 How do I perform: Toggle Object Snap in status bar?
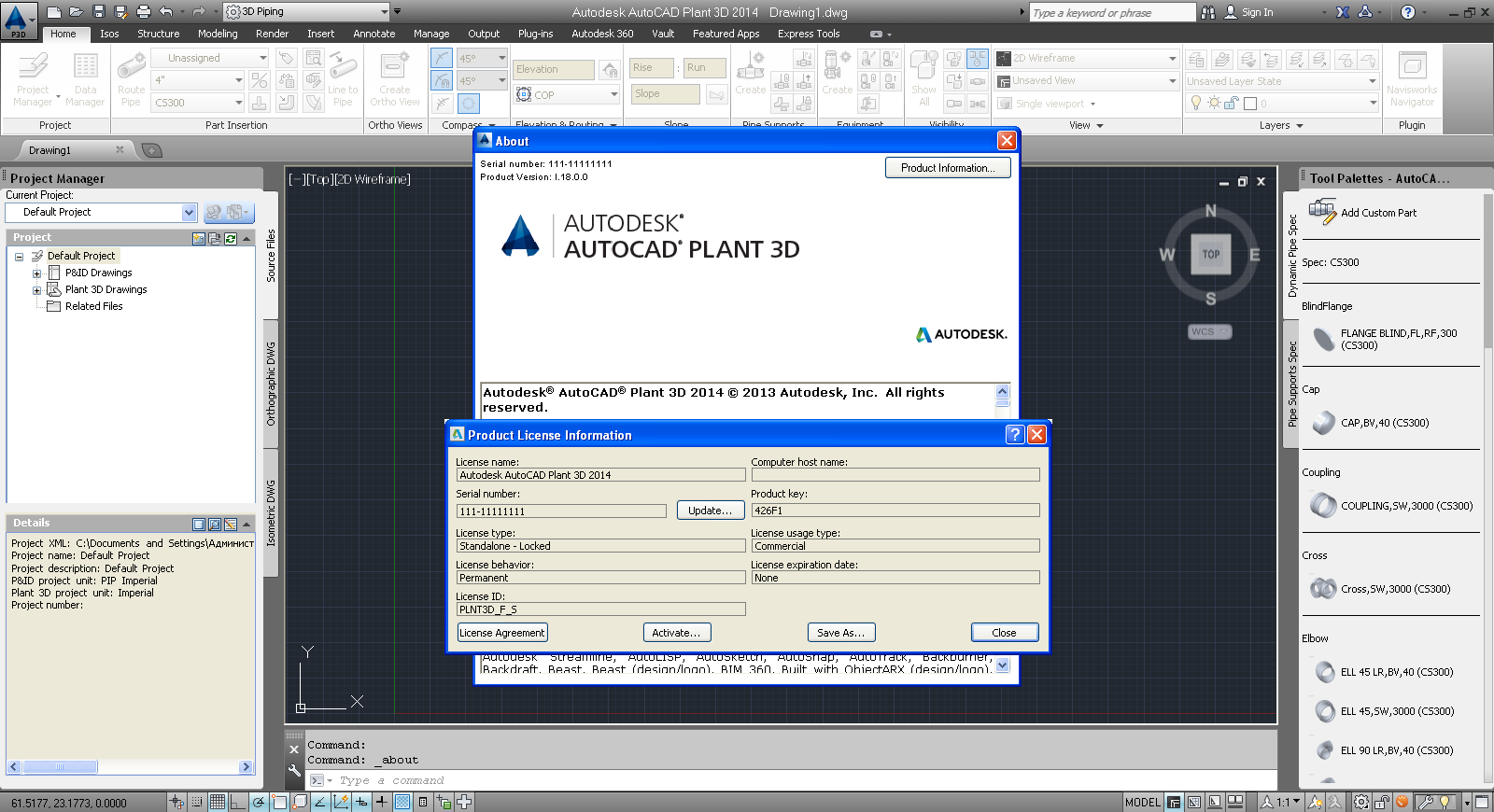coord(279,802)
